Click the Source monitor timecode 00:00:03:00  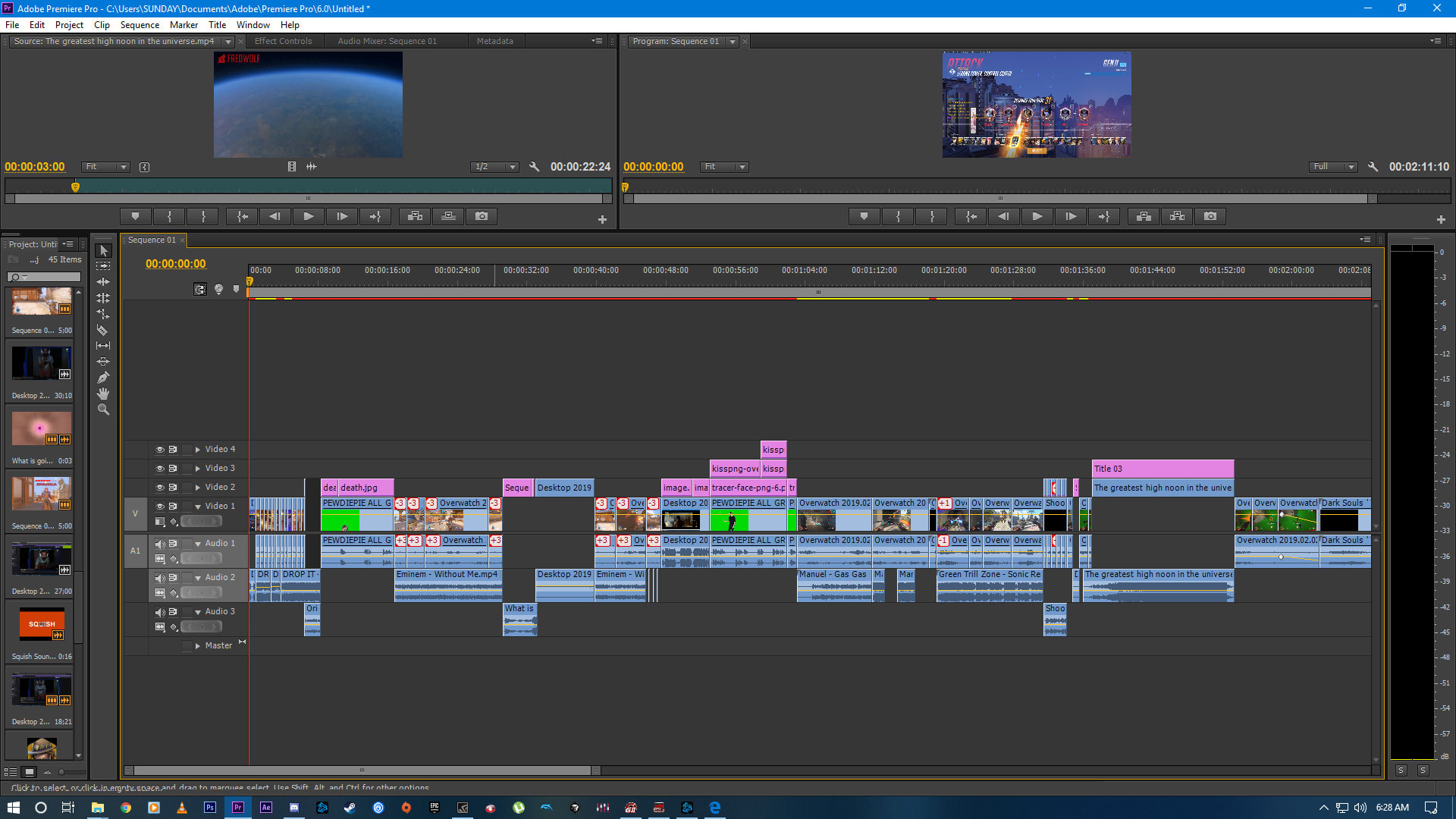click(x=35, y=167)
